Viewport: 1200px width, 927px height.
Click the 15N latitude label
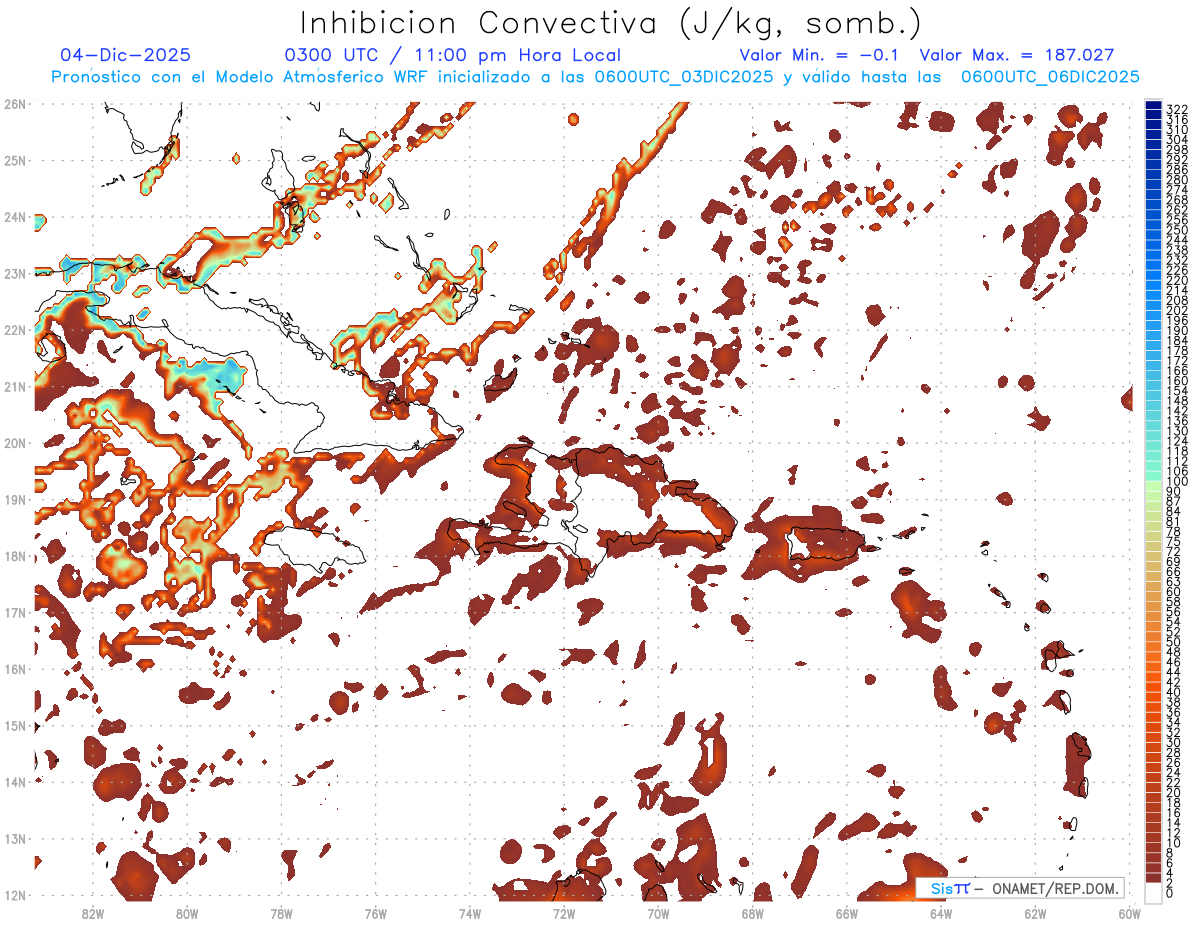pyautogui.click(x=15, y=725)
